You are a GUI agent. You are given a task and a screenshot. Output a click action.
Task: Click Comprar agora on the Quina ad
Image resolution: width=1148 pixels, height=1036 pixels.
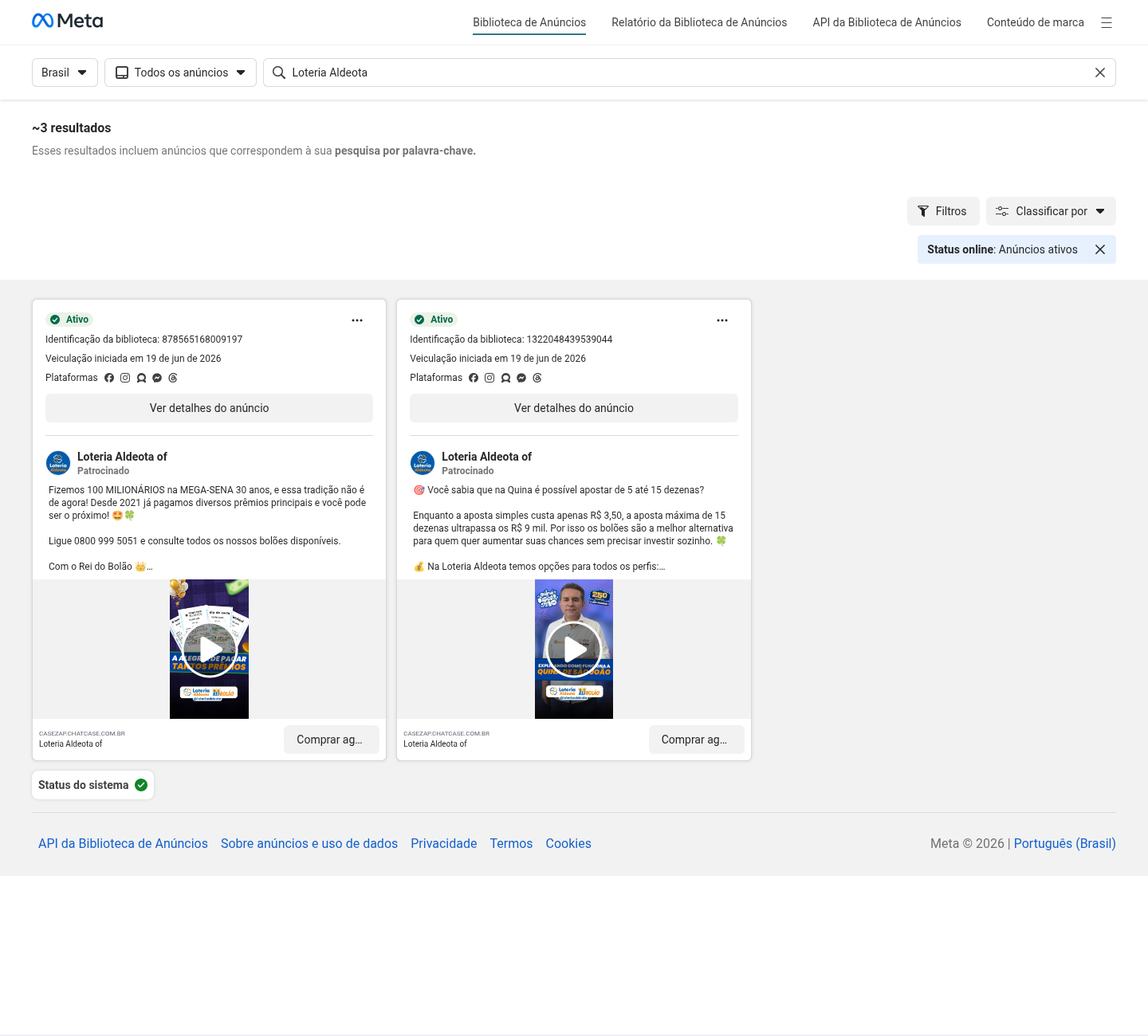coord(696,740)
